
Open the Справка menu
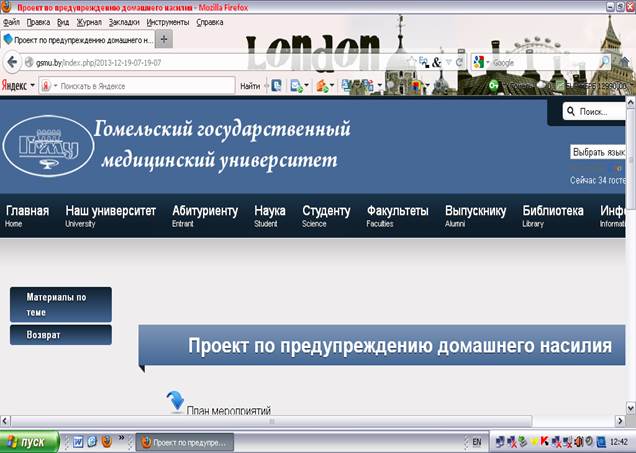pos(210,22)
